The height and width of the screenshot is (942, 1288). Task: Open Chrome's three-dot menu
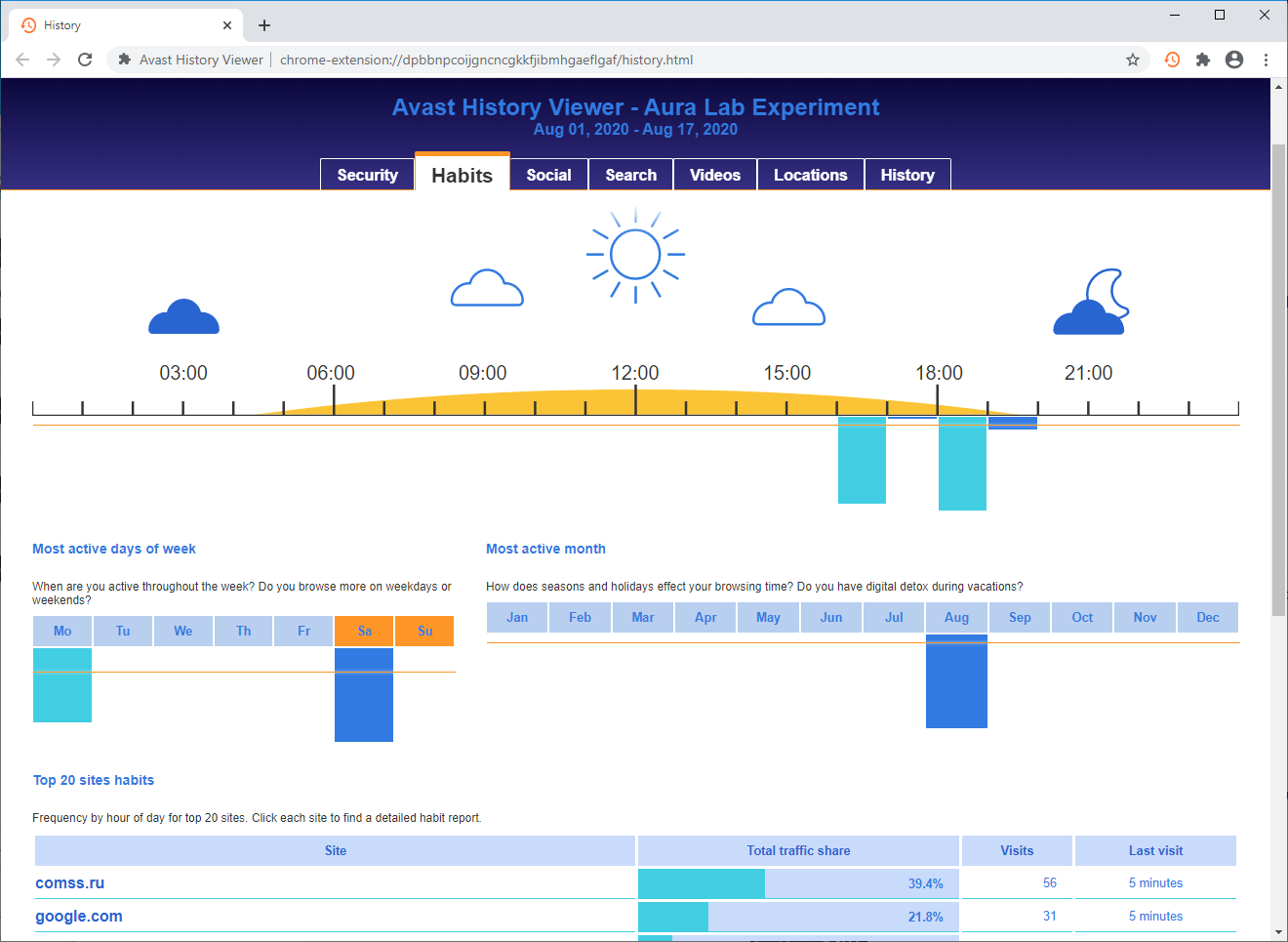tap(1266, 60)
